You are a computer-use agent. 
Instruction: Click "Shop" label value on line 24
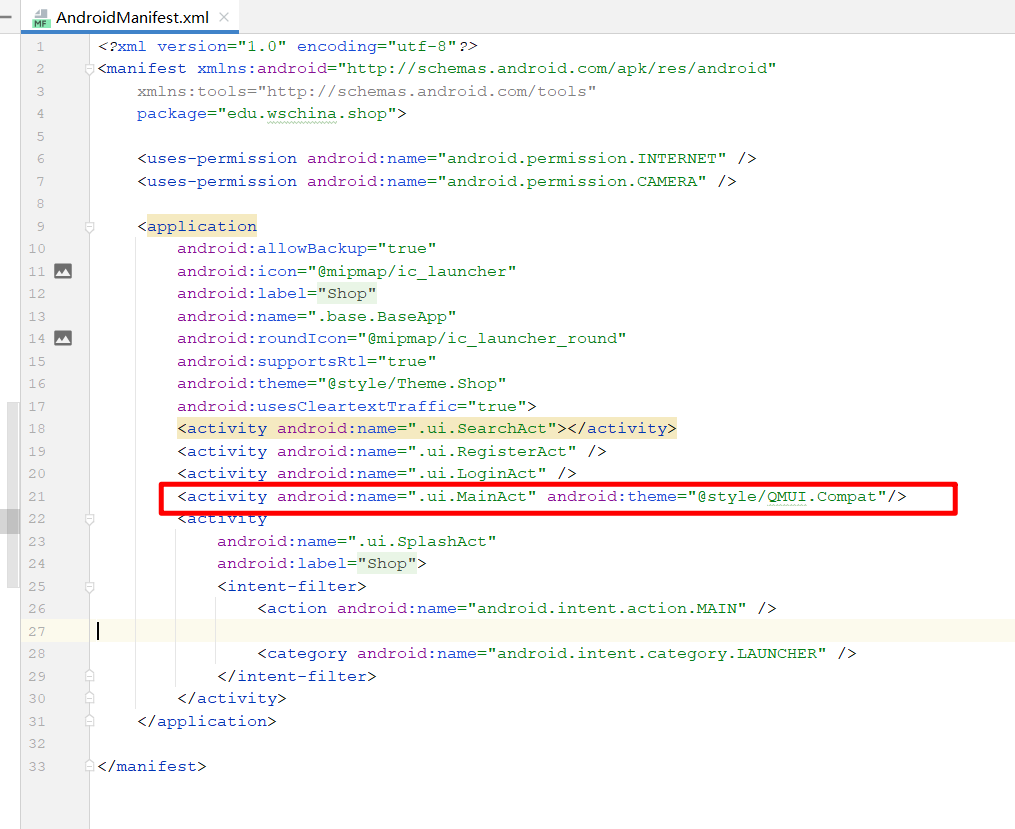[387, 564]
